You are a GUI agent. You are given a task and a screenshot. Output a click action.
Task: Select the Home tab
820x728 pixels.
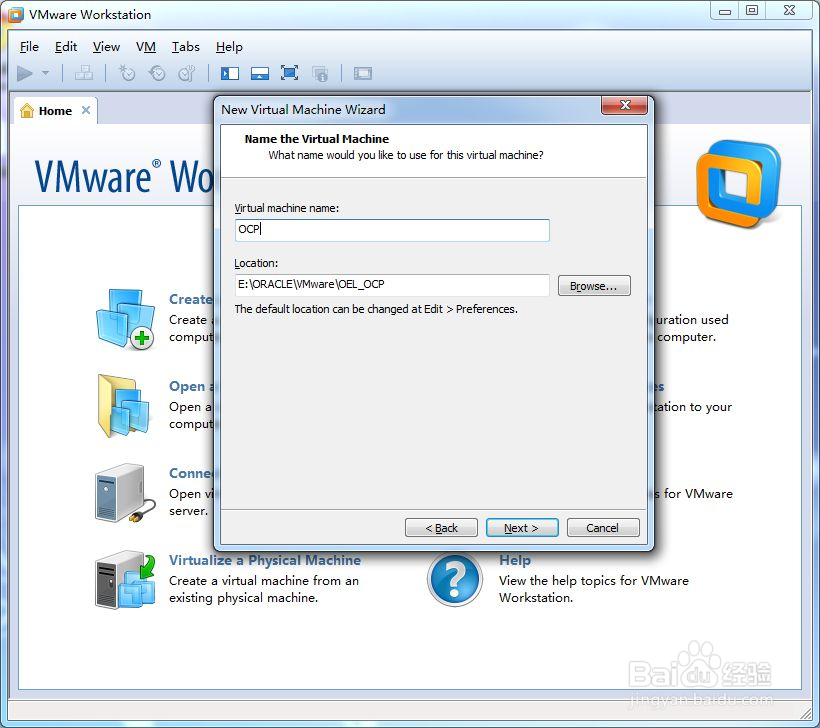click(55, 111)
